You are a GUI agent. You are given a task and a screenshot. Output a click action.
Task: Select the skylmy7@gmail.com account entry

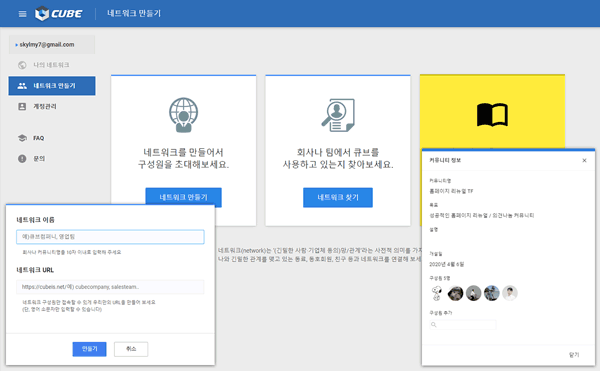pyautogui.click(x=52, y=44)
